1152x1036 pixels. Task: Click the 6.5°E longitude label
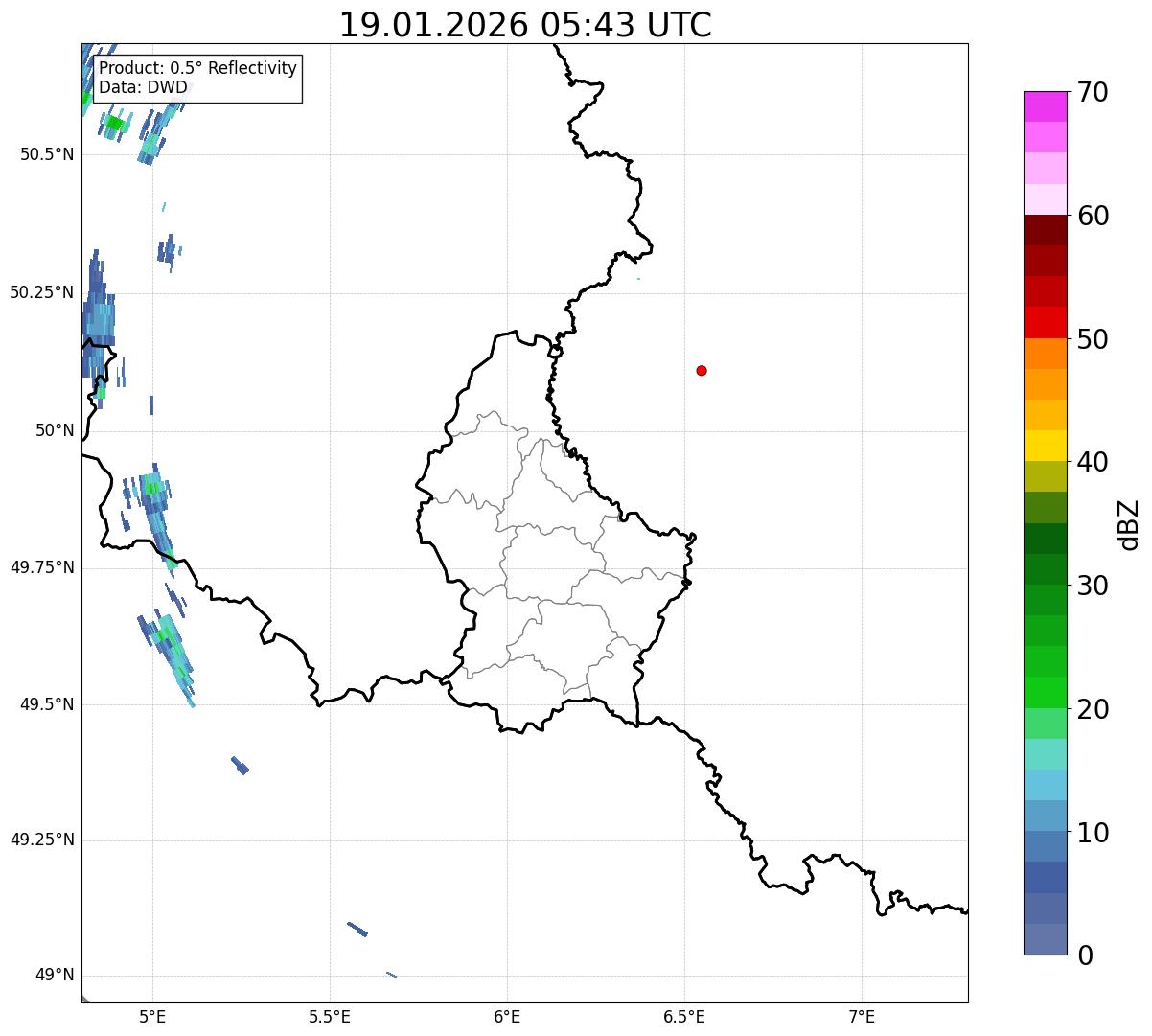coord(684,1016)
